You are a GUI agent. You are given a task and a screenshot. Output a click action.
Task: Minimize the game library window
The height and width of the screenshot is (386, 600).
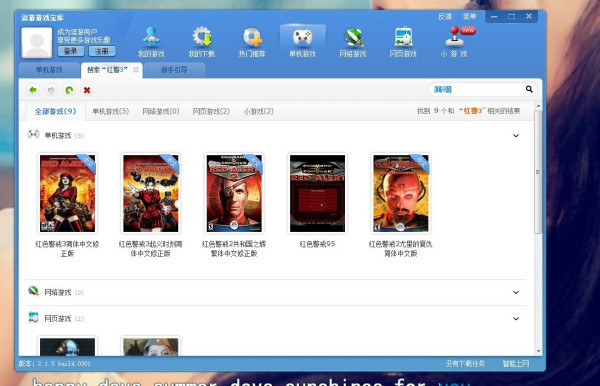pos(494,16)
